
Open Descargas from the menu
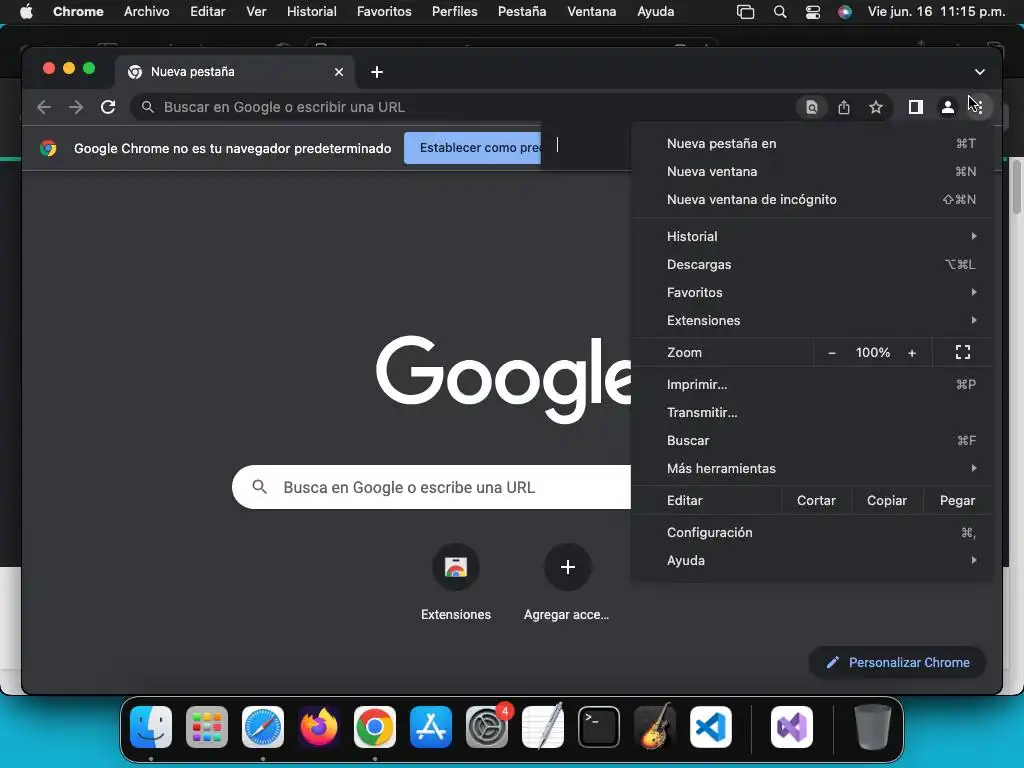[812, 264]
